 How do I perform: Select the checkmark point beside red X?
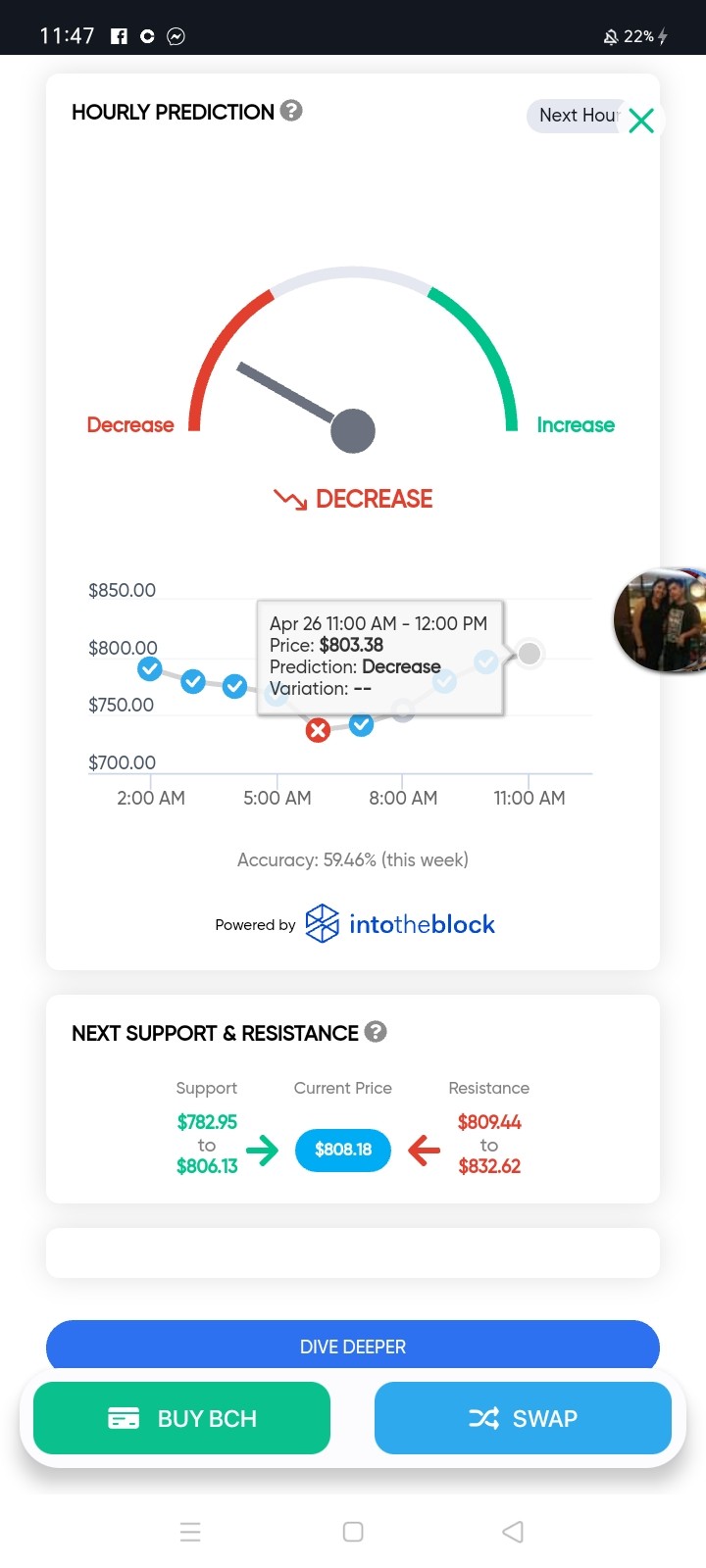pos(362,725)
